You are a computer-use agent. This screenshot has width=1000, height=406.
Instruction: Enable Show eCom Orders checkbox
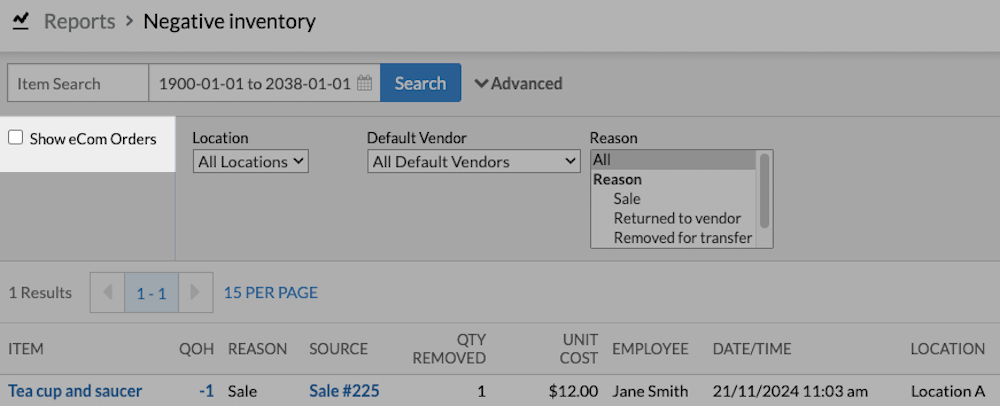tap(16, 138)
